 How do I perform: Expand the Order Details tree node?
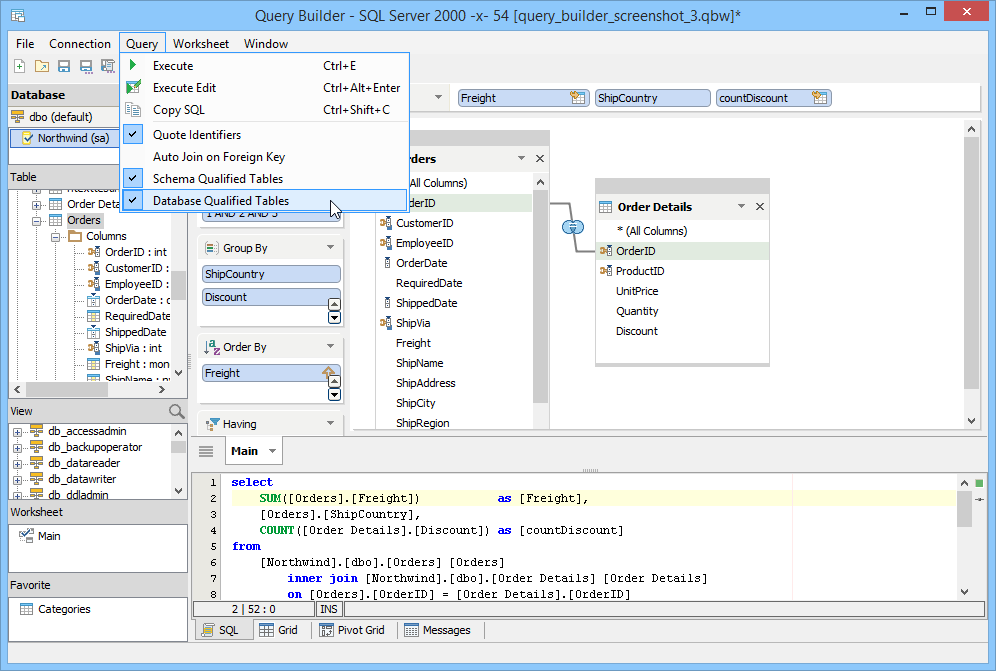37,205
